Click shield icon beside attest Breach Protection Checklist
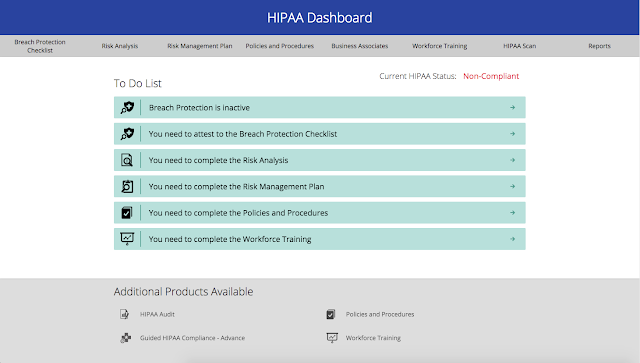The width and height of the screenshot is (640, 363). [x=127, y=134]
